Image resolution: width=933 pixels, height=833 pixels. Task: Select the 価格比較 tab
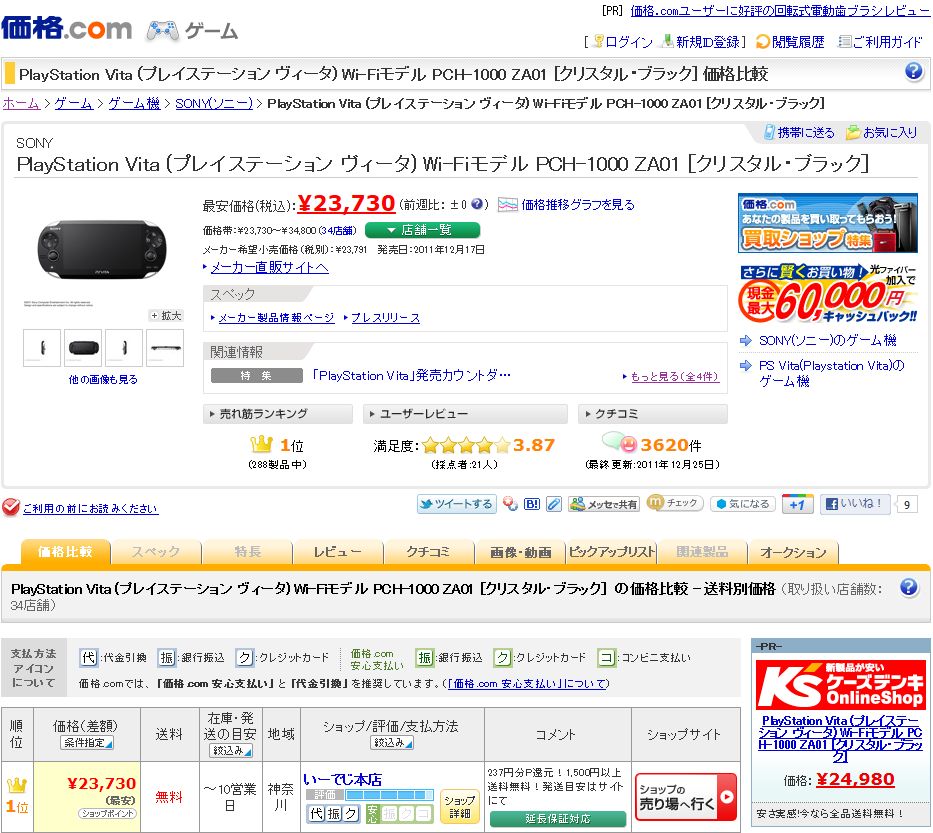click(65, 552)
